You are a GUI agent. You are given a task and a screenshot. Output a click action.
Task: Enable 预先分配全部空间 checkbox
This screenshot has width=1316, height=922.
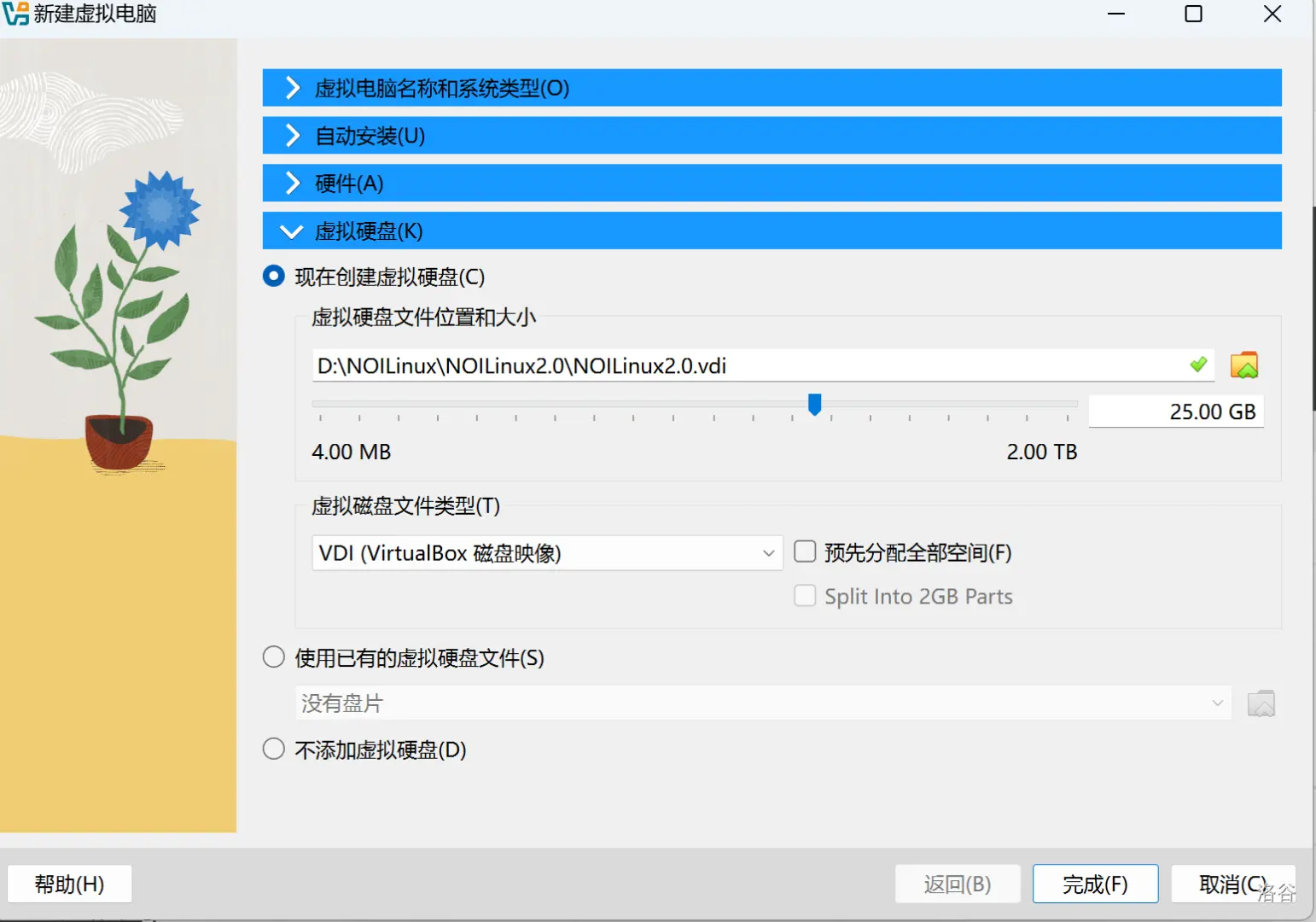click(x=805, y=552)
